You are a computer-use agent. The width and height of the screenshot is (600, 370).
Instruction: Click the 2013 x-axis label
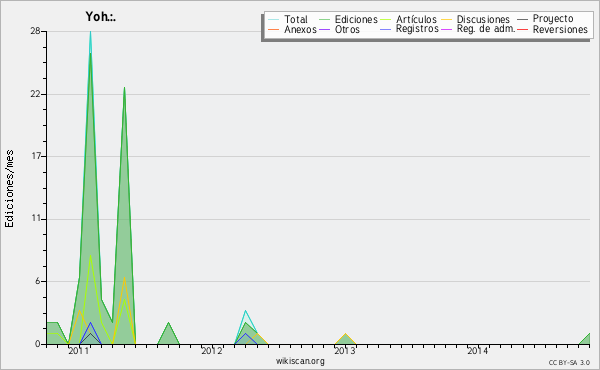[x=345, y=350]
